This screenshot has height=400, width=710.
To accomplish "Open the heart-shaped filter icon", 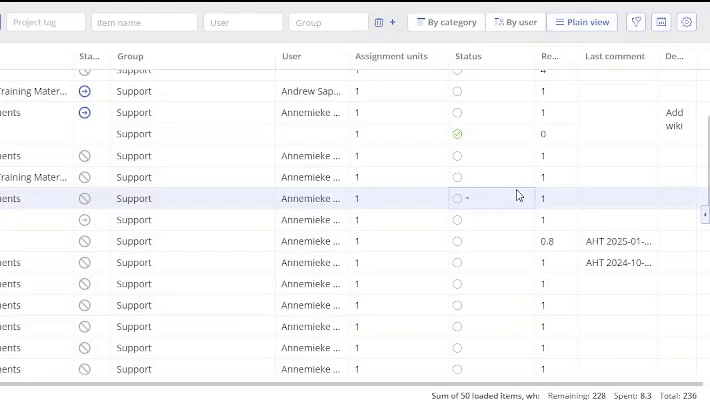I will click(636, 22).
